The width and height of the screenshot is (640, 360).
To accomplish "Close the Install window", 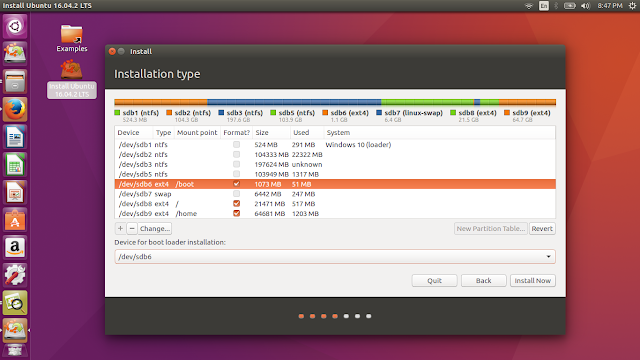I will click(x=112, y=51).
